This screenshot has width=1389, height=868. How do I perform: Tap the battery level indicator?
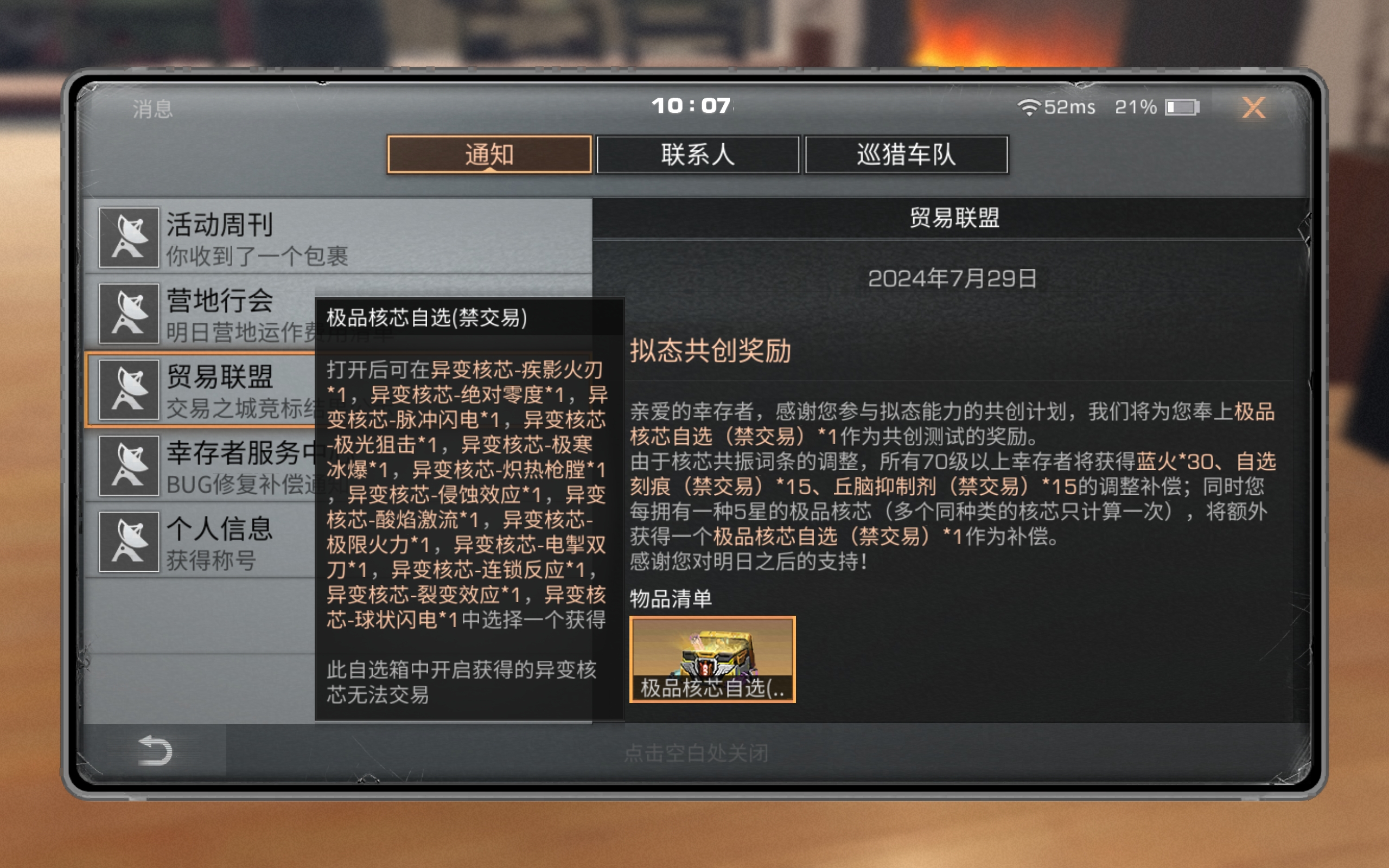(1182, 107)
